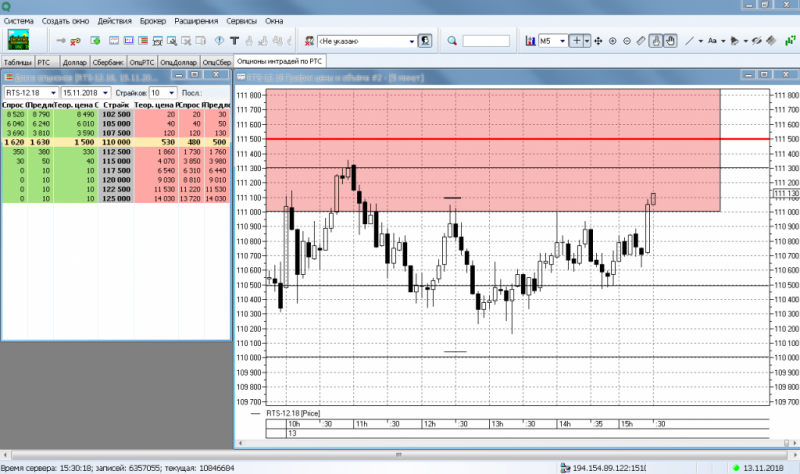
Task: Open the <Не указано> client combo box
Action: pyautogui.click(x=366, y=41)
